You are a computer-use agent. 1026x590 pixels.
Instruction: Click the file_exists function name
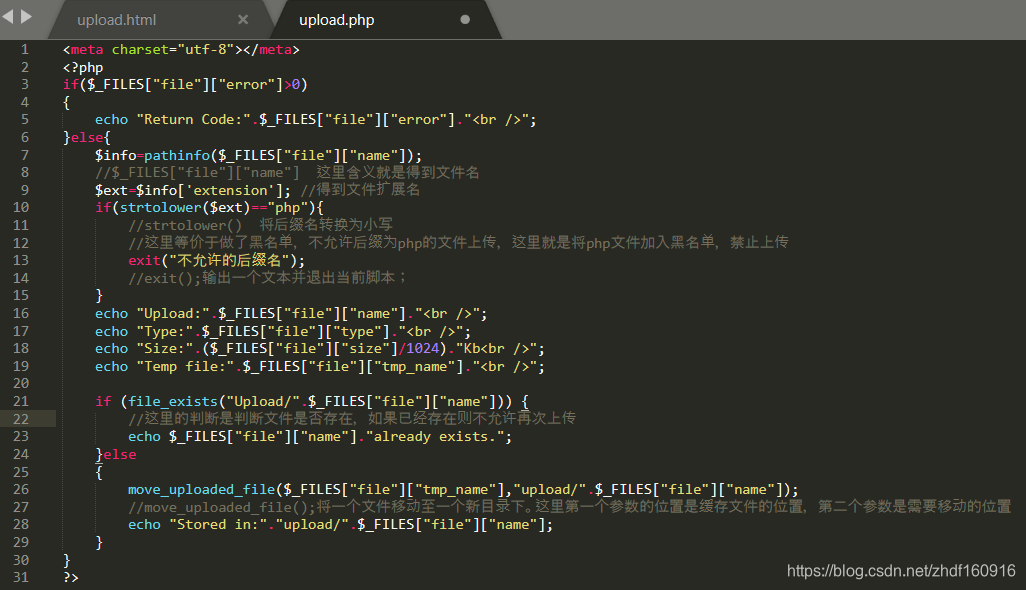point(172,401)
